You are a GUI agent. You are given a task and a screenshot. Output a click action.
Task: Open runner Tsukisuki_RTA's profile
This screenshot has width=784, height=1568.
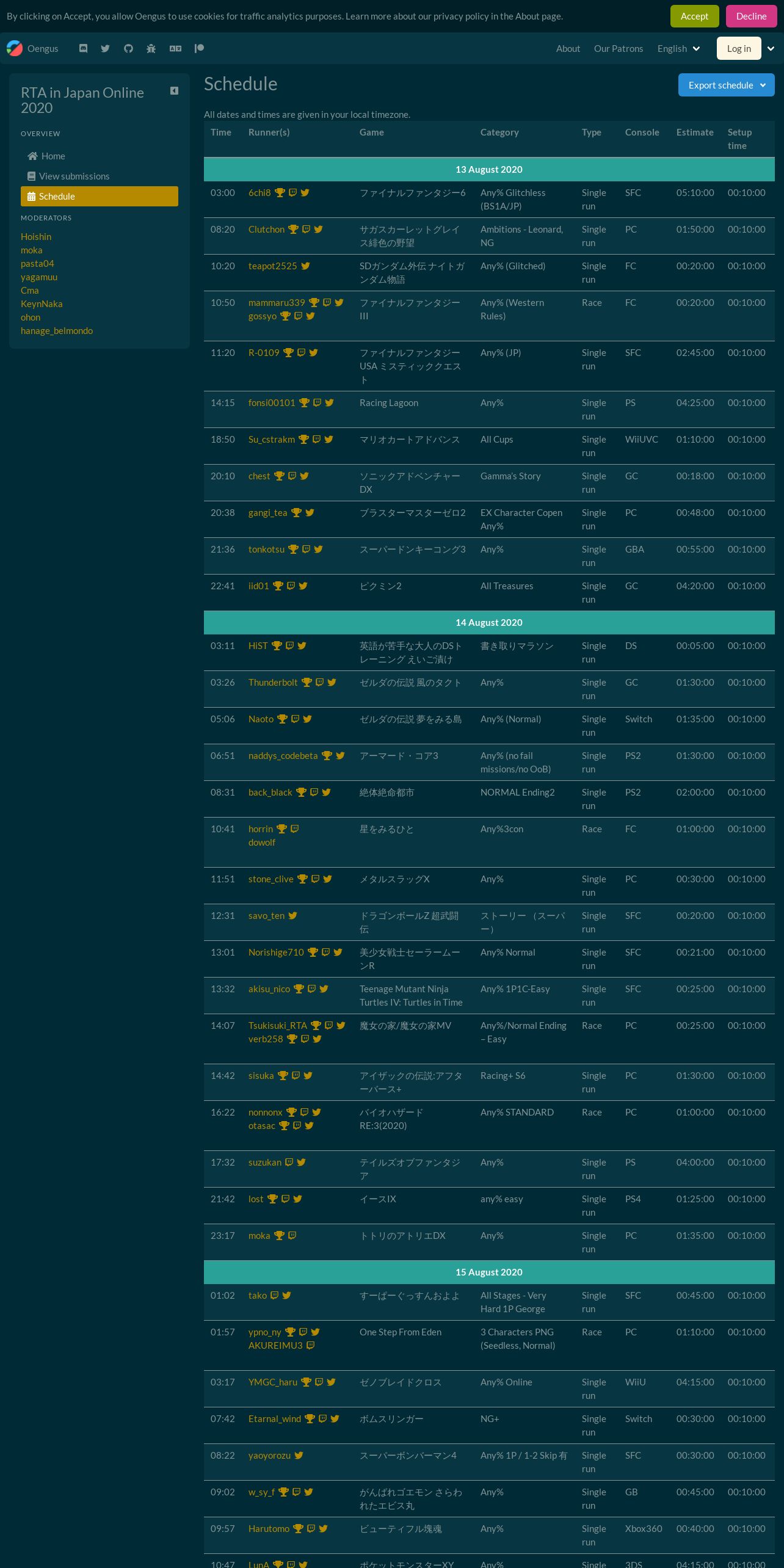coord(278,1025)
